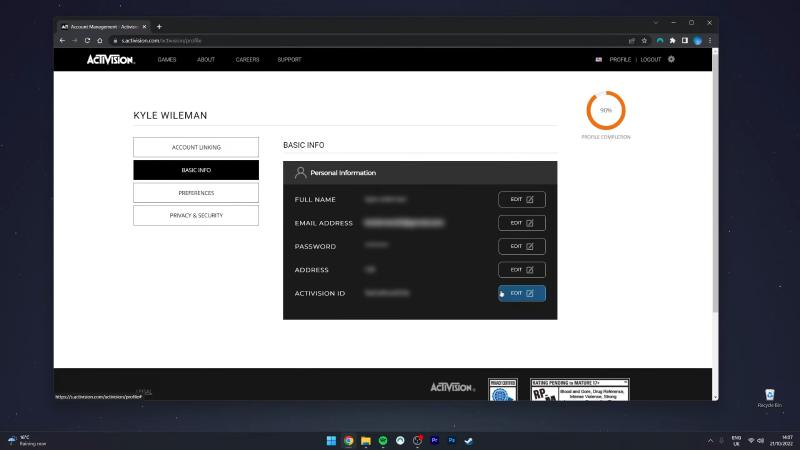Close the Account Management tab

(x=144, y=27)
